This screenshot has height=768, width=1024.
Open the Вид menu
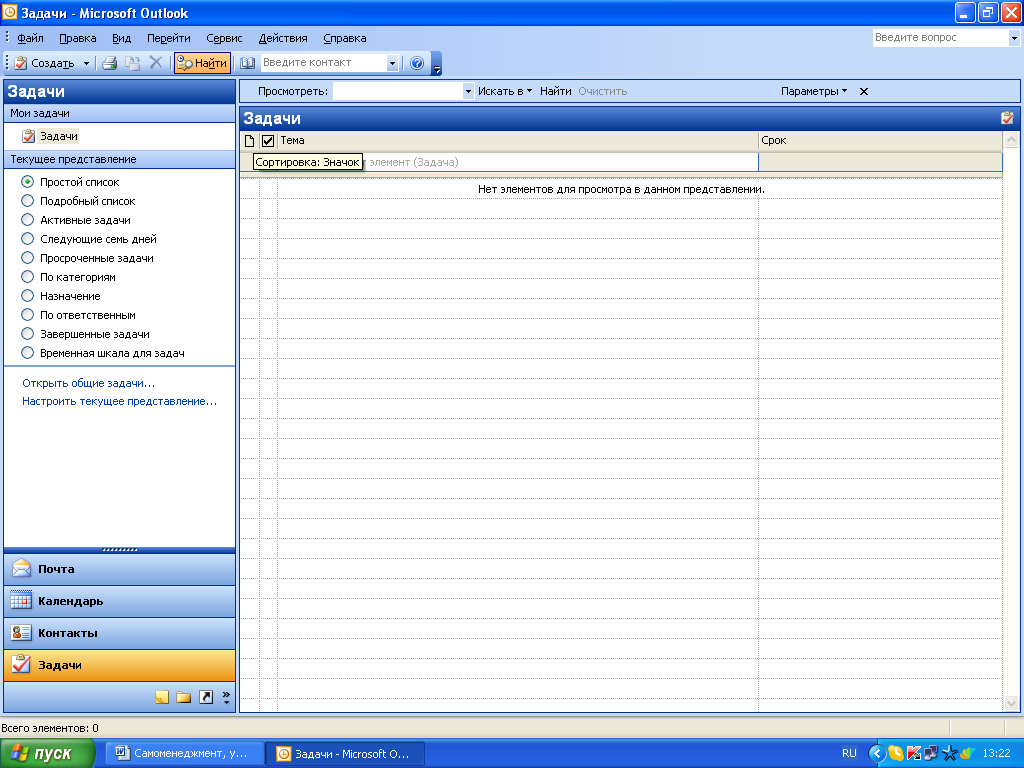pyautogui.click(x=121, y=38)
